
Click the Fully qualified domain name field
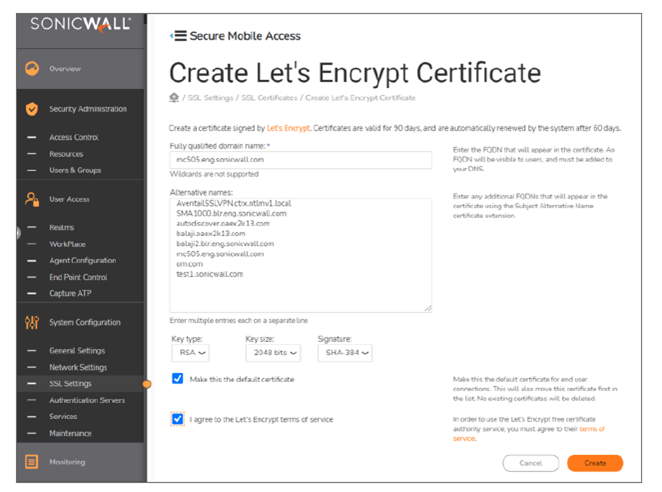(x=300, y=160)
